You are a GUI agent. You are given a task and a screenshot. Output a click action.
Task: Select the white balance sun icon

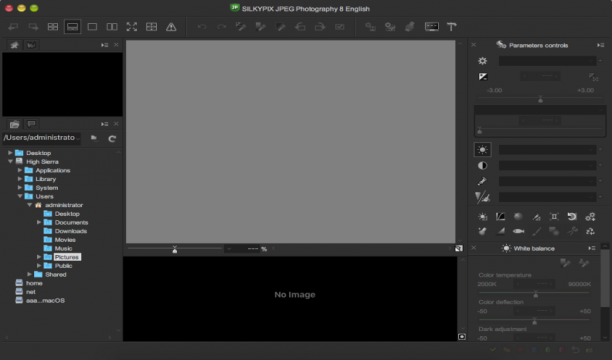(x=482, y=150)
